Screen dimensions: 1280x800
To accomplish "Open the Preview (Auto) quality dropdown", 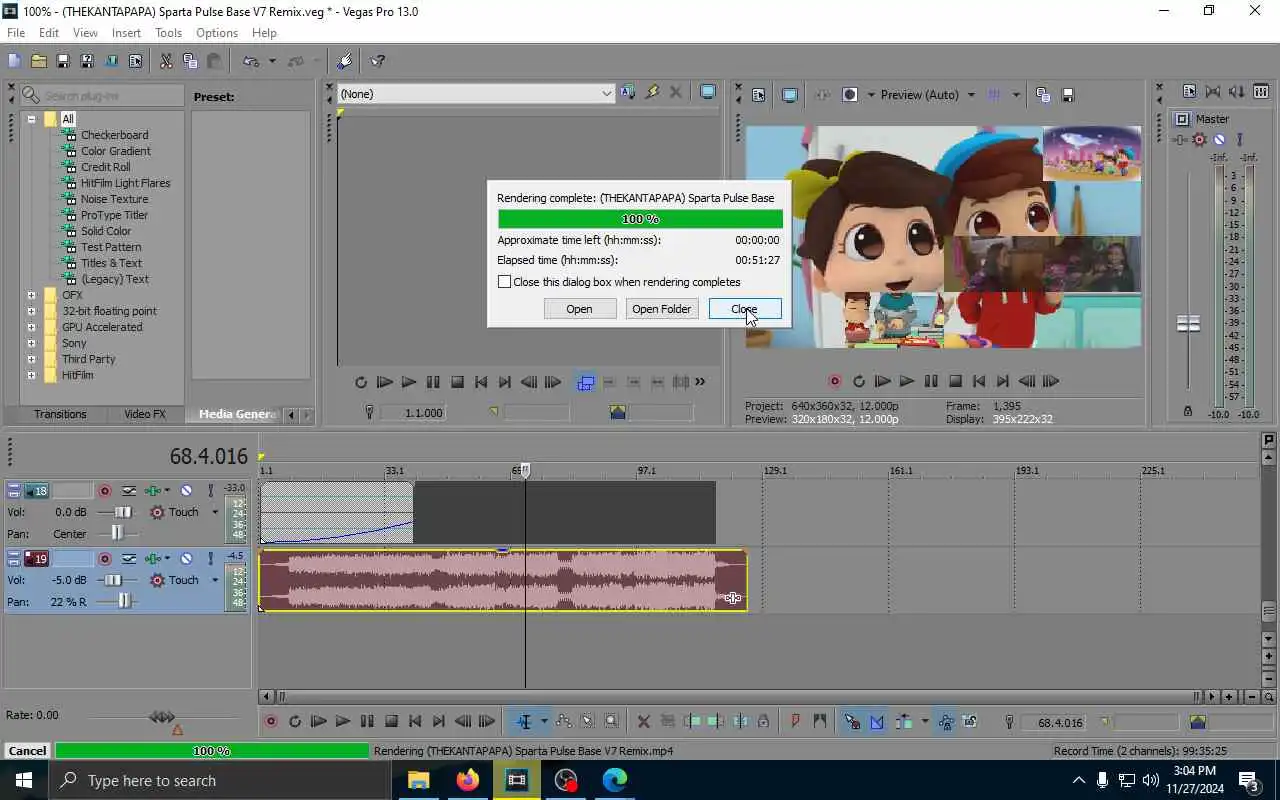I will click(970, 95).
